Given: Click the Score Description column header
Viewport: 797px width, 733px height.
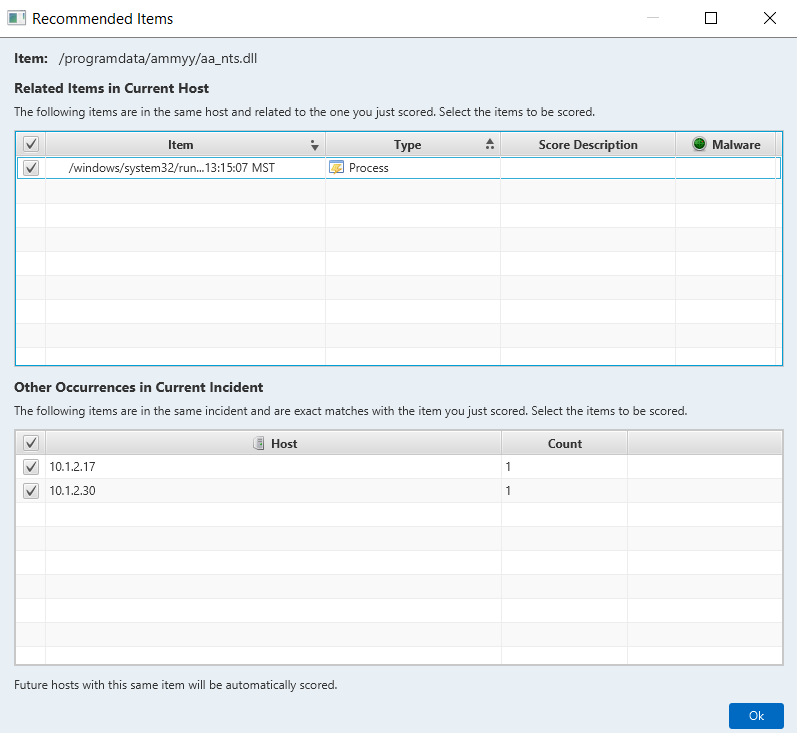Looking at the screenshot, I should [588, 144].
